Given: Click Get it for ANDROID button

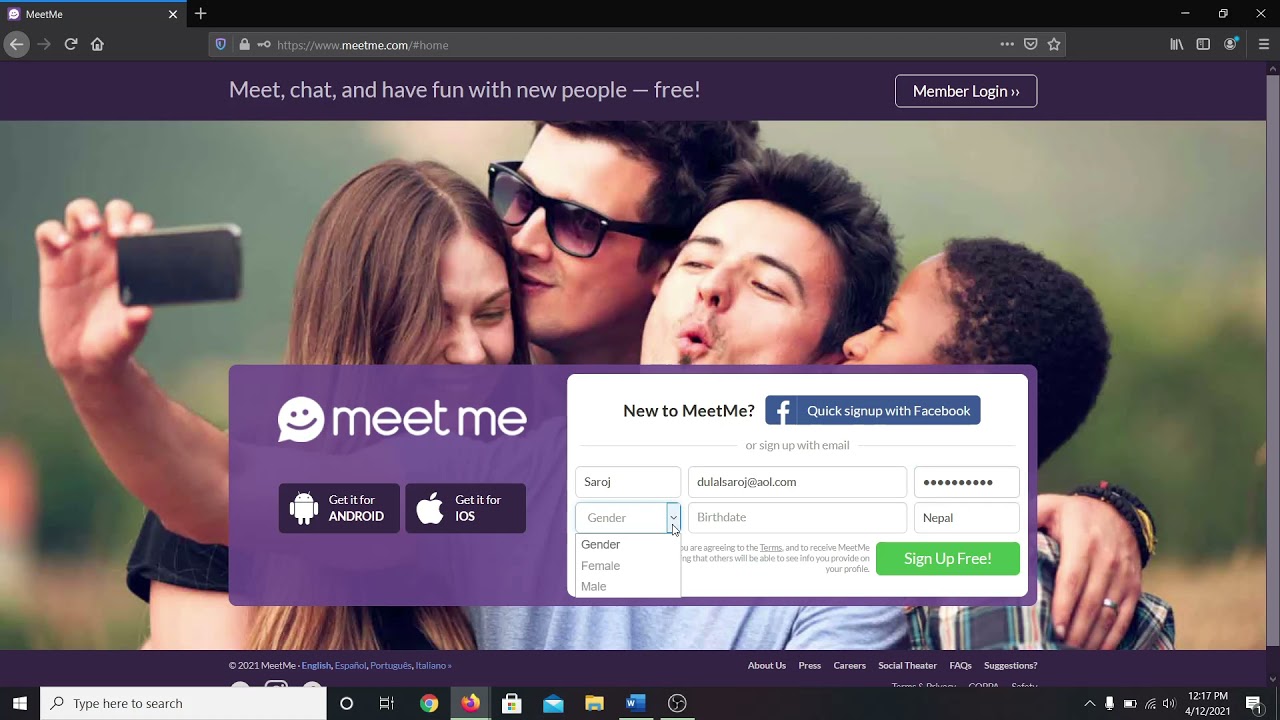Looking at the screenshot, I should (339, 508).
